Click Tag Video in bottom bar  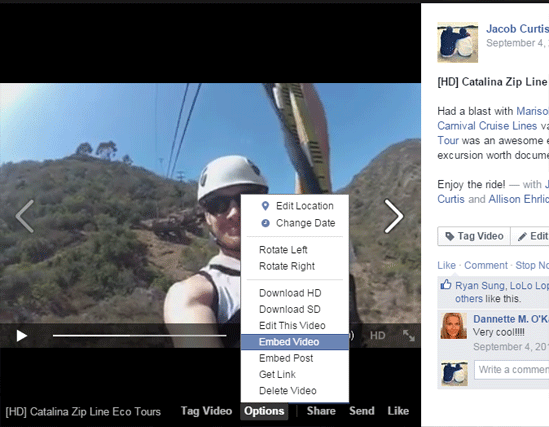206,411
